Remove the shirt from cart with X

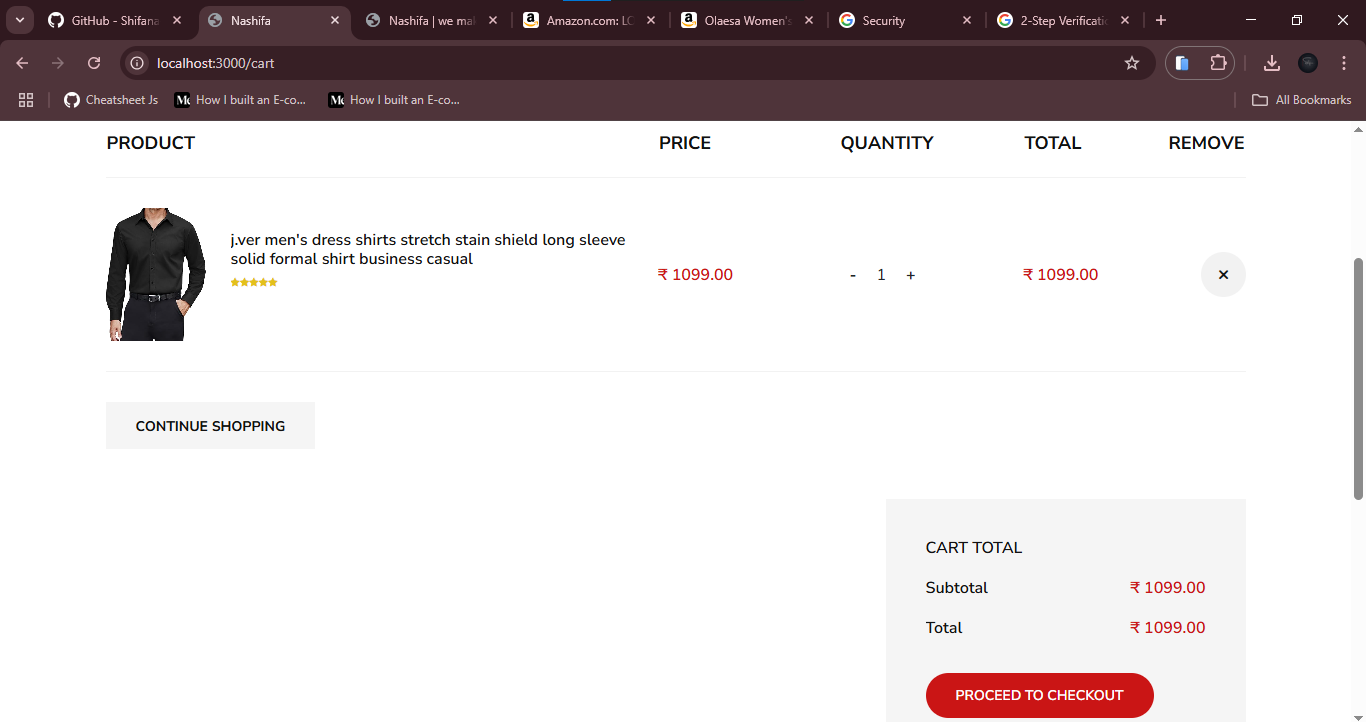pos(1223,275)
